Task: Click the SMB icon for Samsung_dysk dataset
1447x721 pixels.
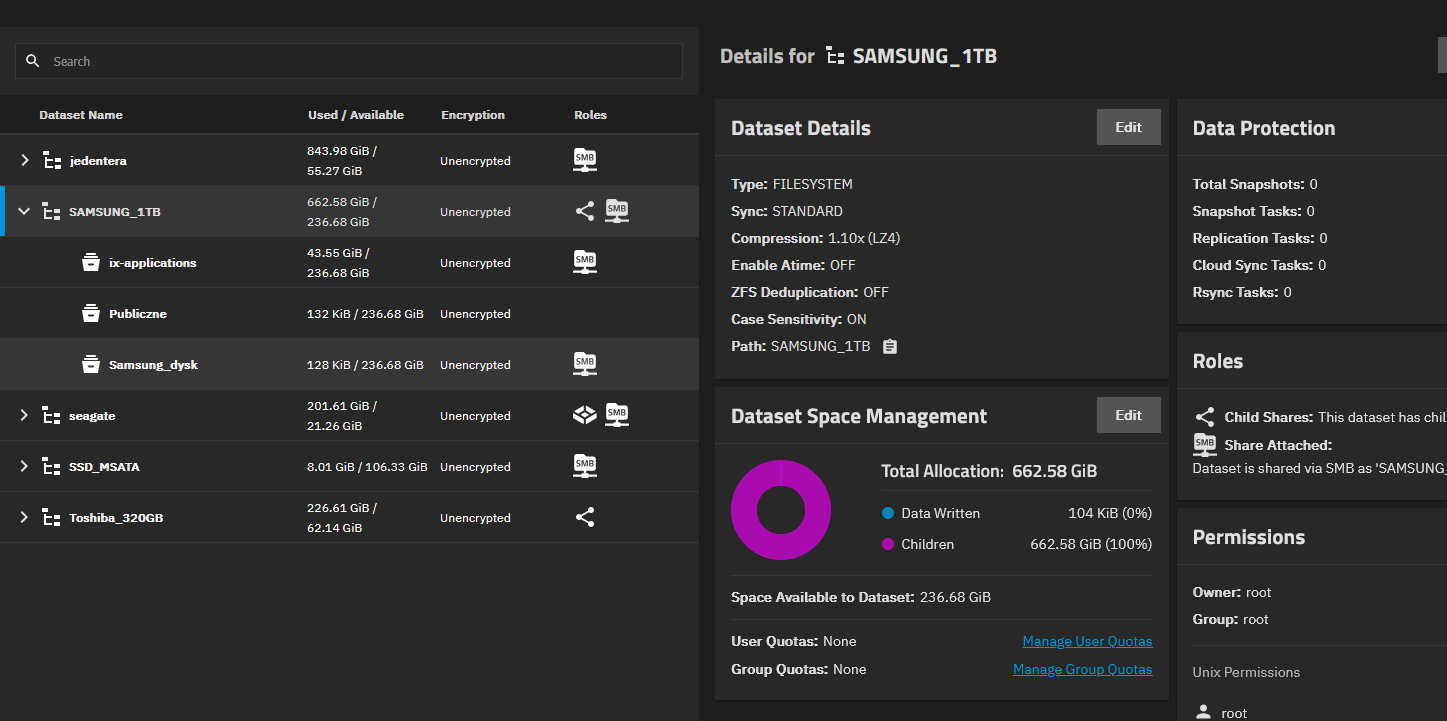Action: click(585, 364)
